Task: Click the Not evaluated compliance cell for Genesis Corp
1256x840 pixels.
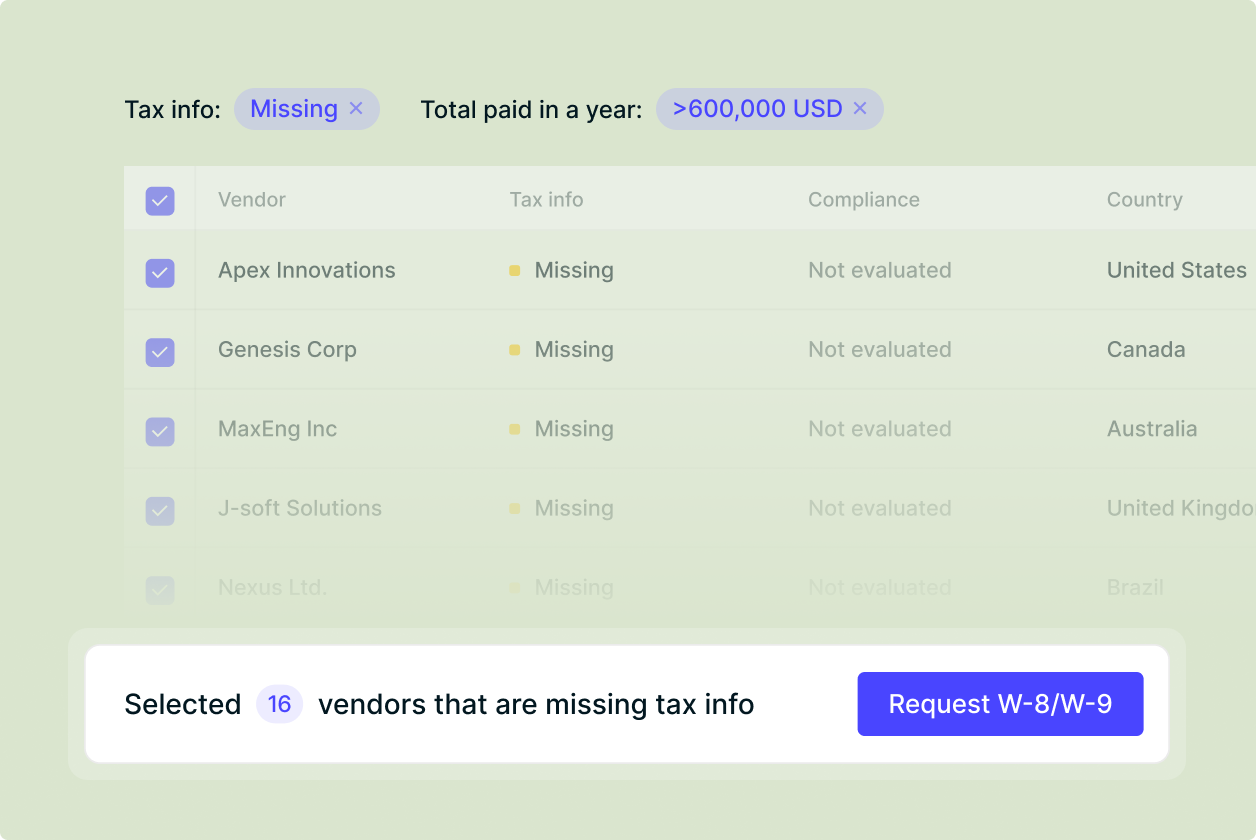Action: click(880, 350)
